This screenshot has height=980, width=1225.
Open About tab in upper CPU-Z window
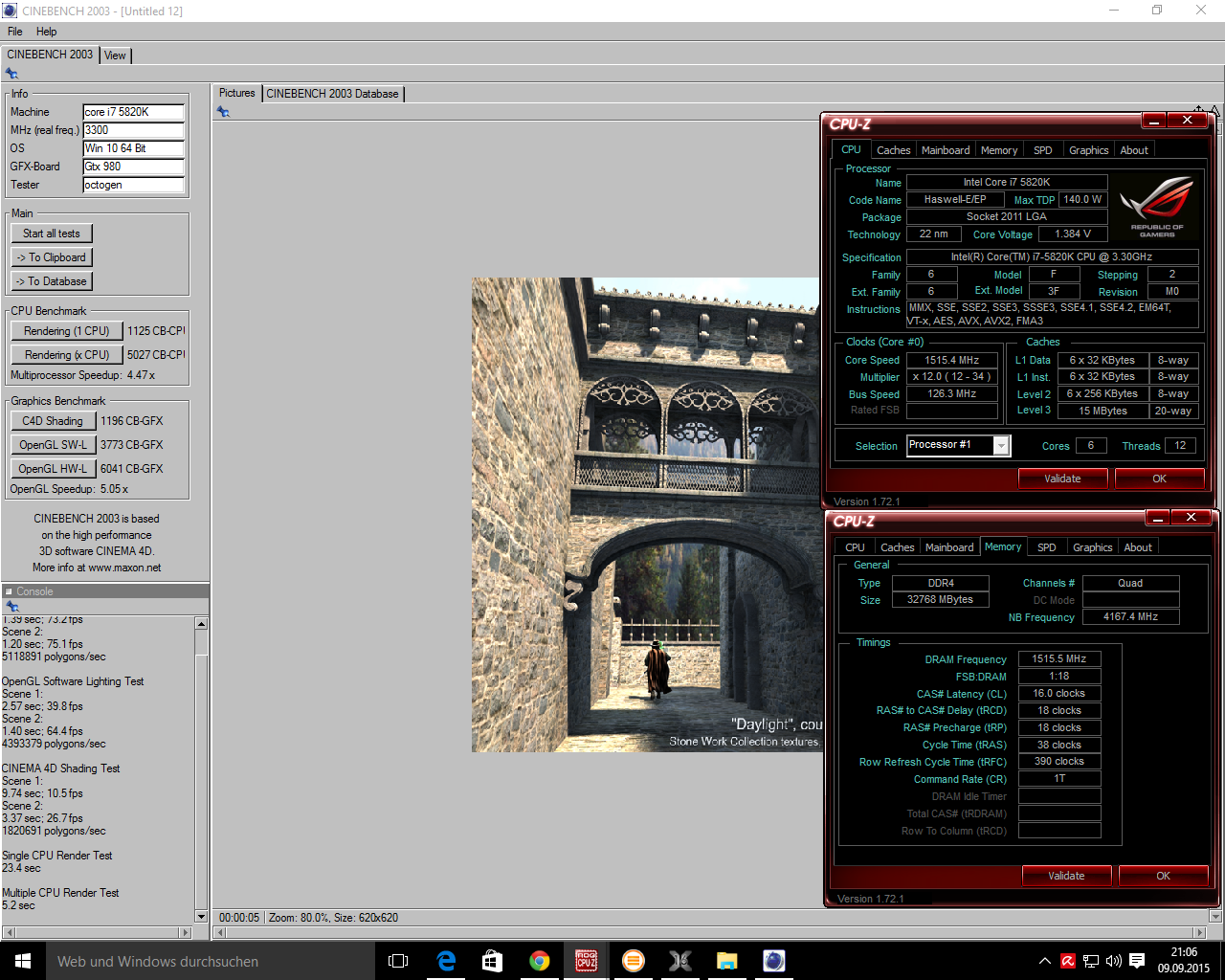click(1134, 150)
